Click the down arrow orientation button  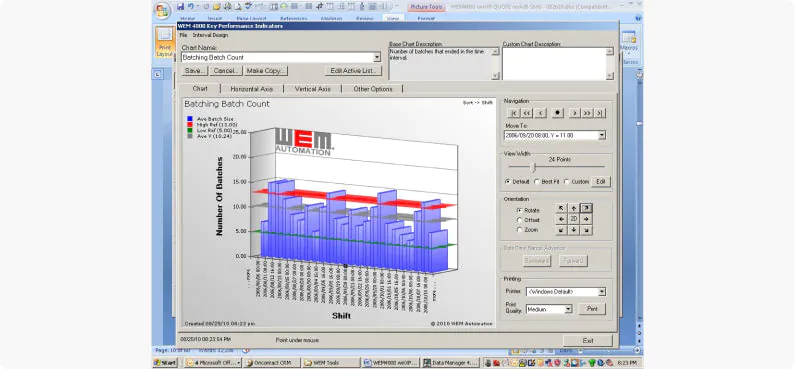click(x=573, y=230)
